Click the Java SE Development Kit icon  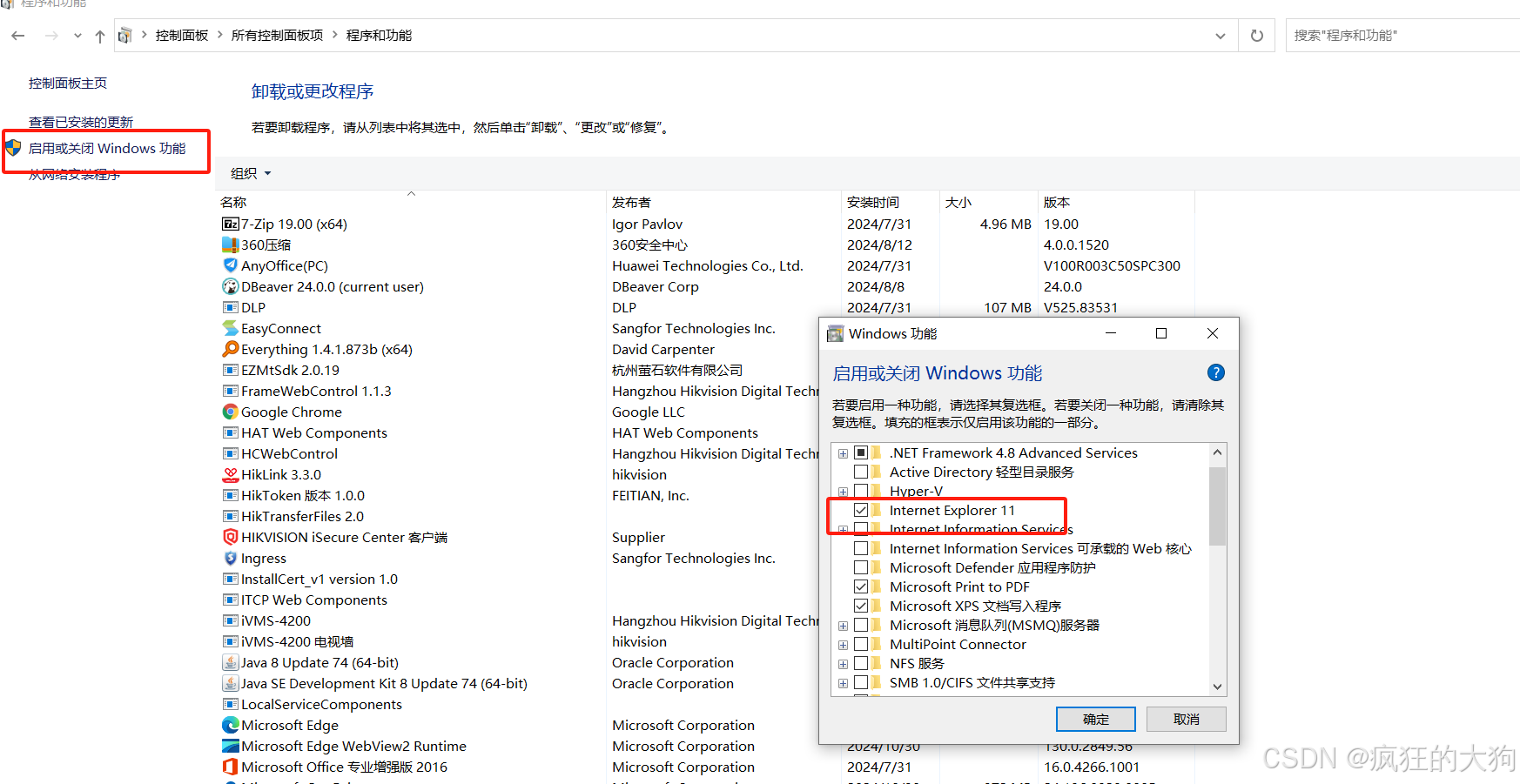point(230,683)
